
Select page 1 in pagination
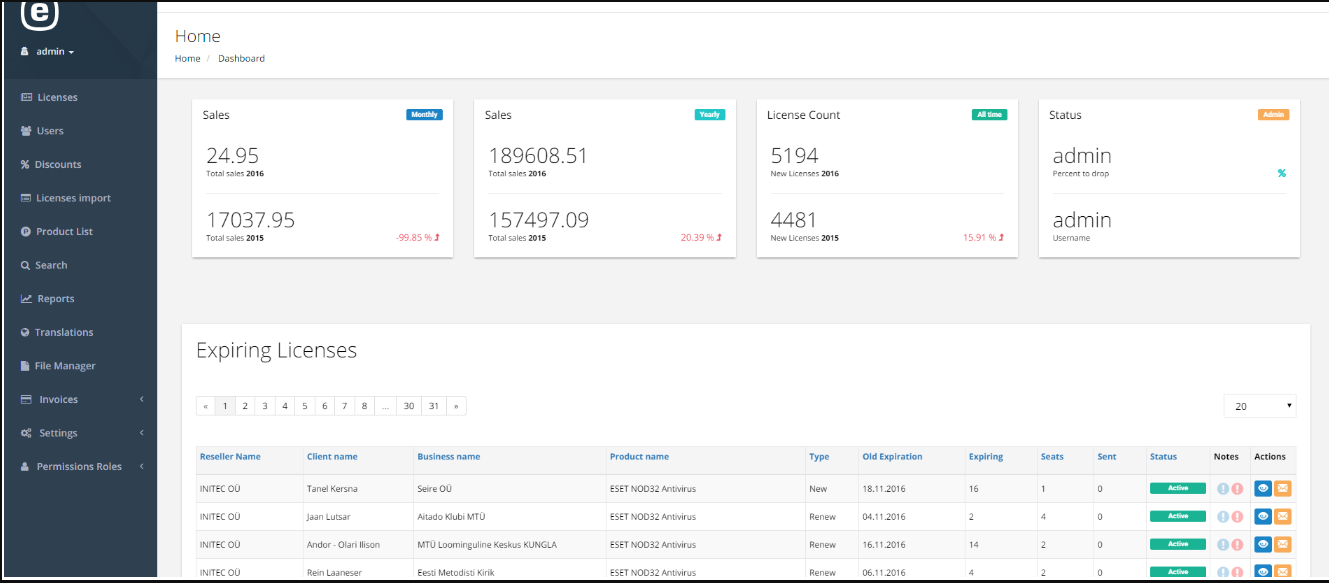[x=225, y=406]
